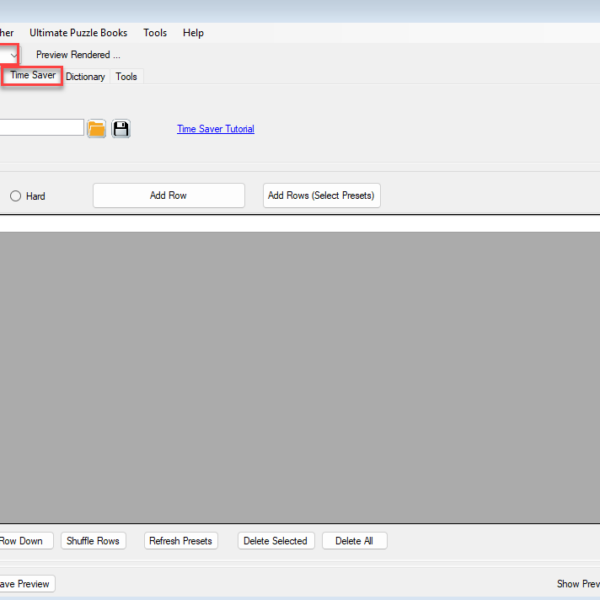Image resolution: width=600 pixels, height=600 pixels.
Task: Open the Time Saver Tutorial link
Action: click(x=215, y=129)
